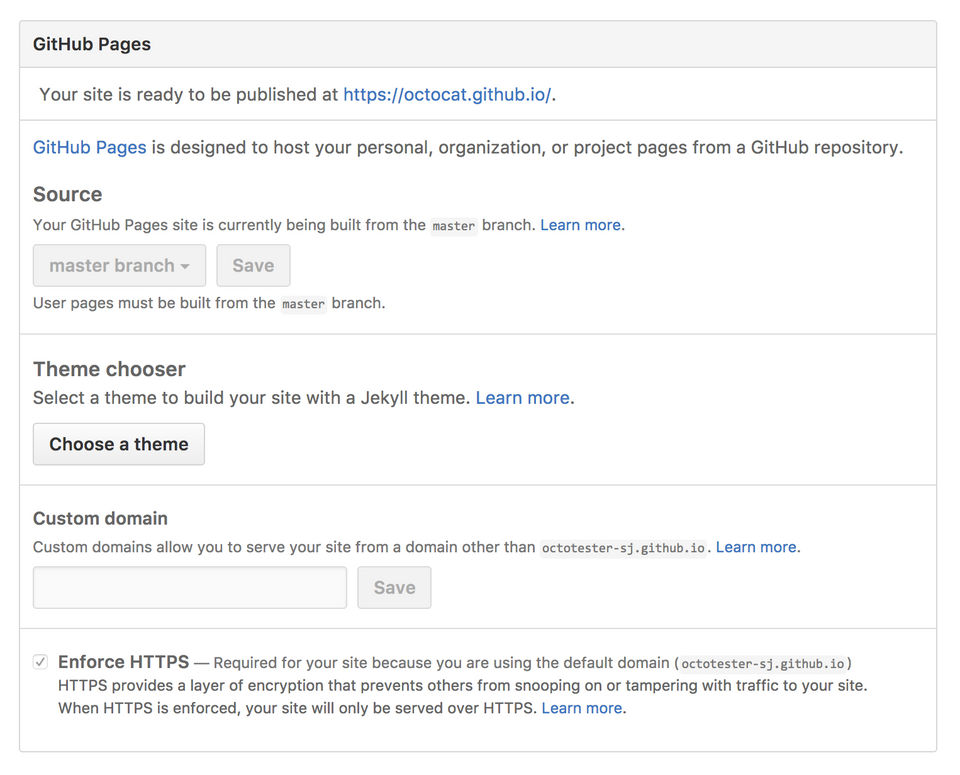Image resolution: width=960 pixels, height=775 pixels.
Task: Open Learn more link for Source branch
Action: (581, 225)
